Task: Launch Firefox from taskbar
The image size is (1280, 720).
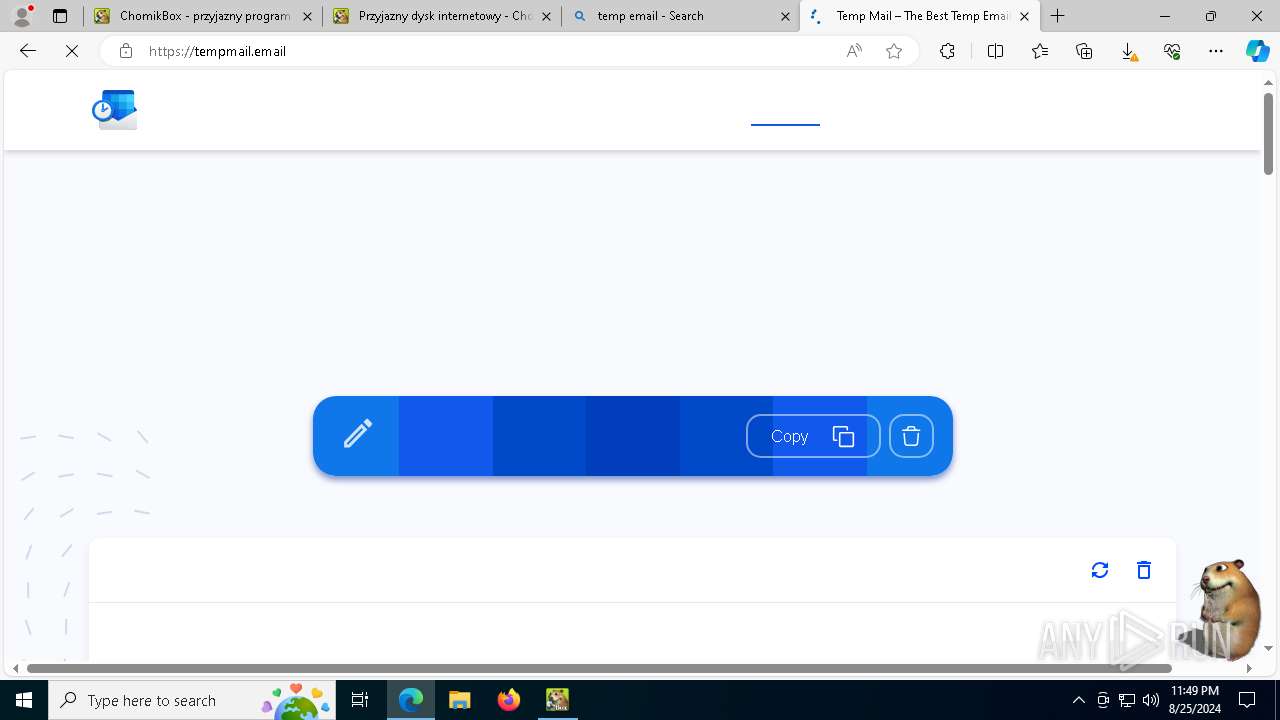Action: (x=509, y=700)
